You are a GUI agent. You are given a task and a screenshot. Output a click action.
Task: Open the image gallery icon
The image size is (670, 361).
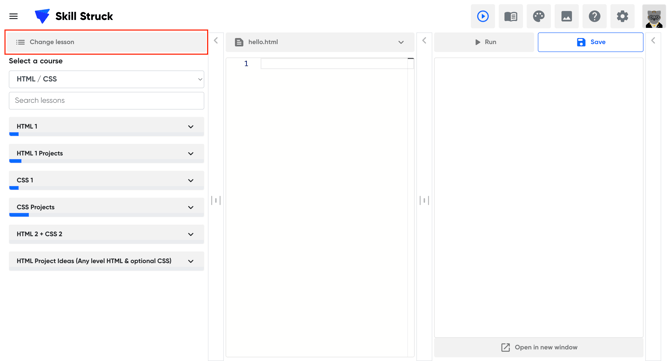tap(567, 16)
